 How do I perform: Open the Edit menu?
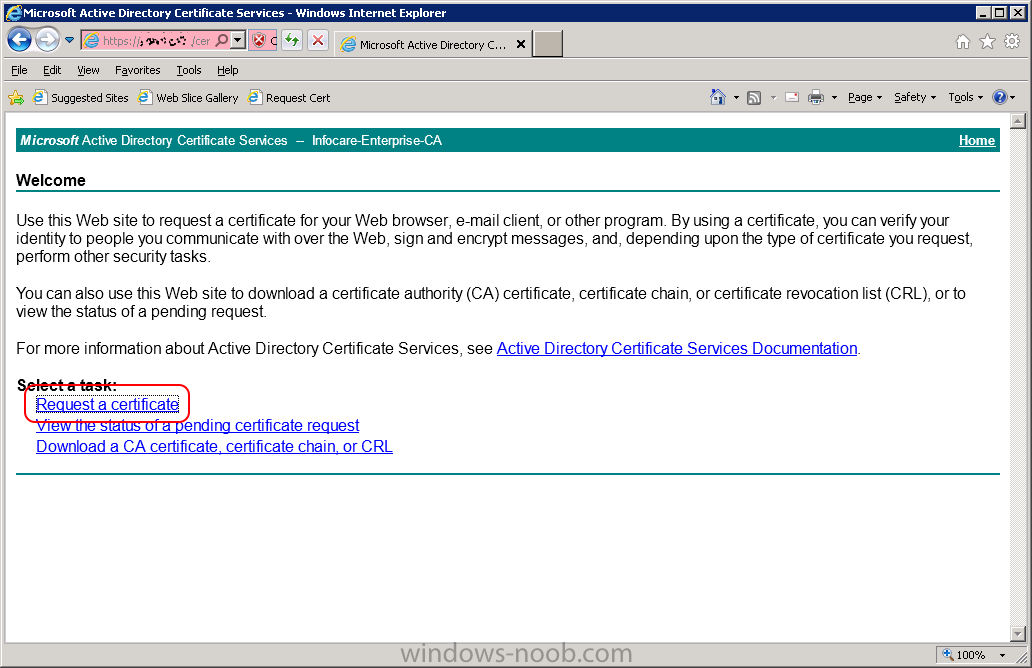(52, 70)
